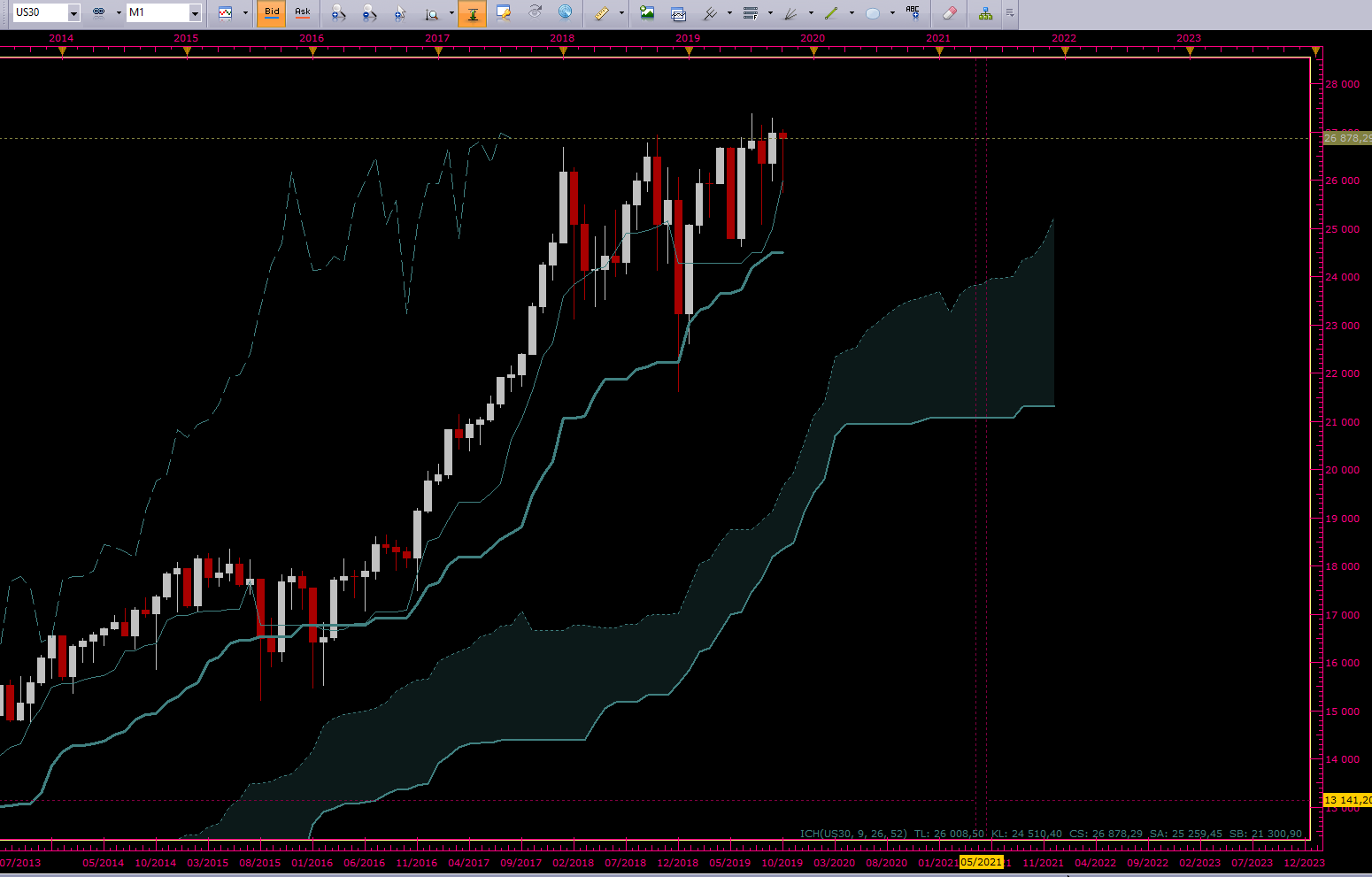This screenshot has height=877, width=1372.
Task: Click the 05/2021 highlighted date label
Action: tap(981, 862)
